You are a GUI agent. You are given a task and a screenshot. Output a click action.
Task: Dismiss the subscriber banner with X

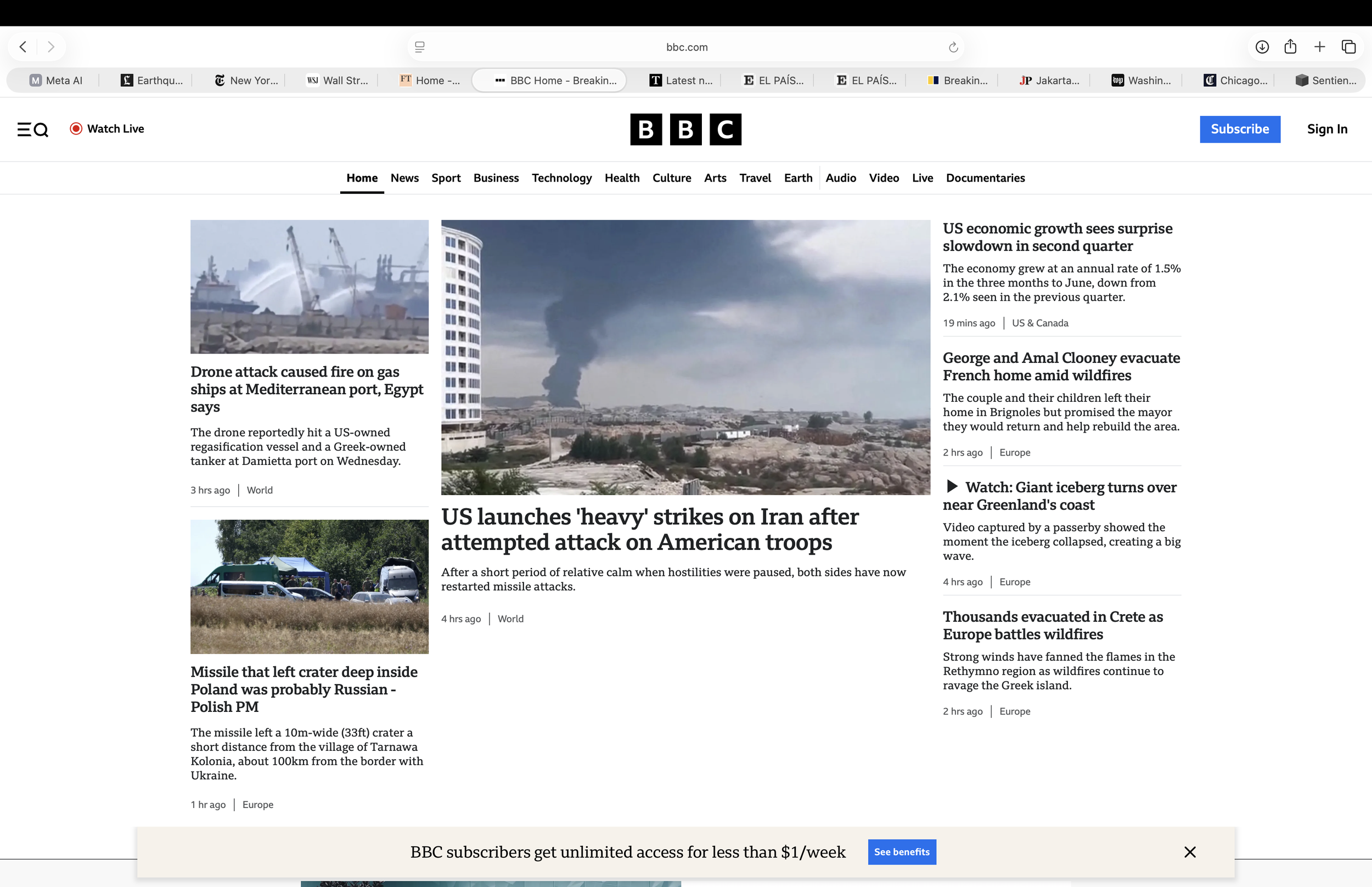tap(1190, 852)
